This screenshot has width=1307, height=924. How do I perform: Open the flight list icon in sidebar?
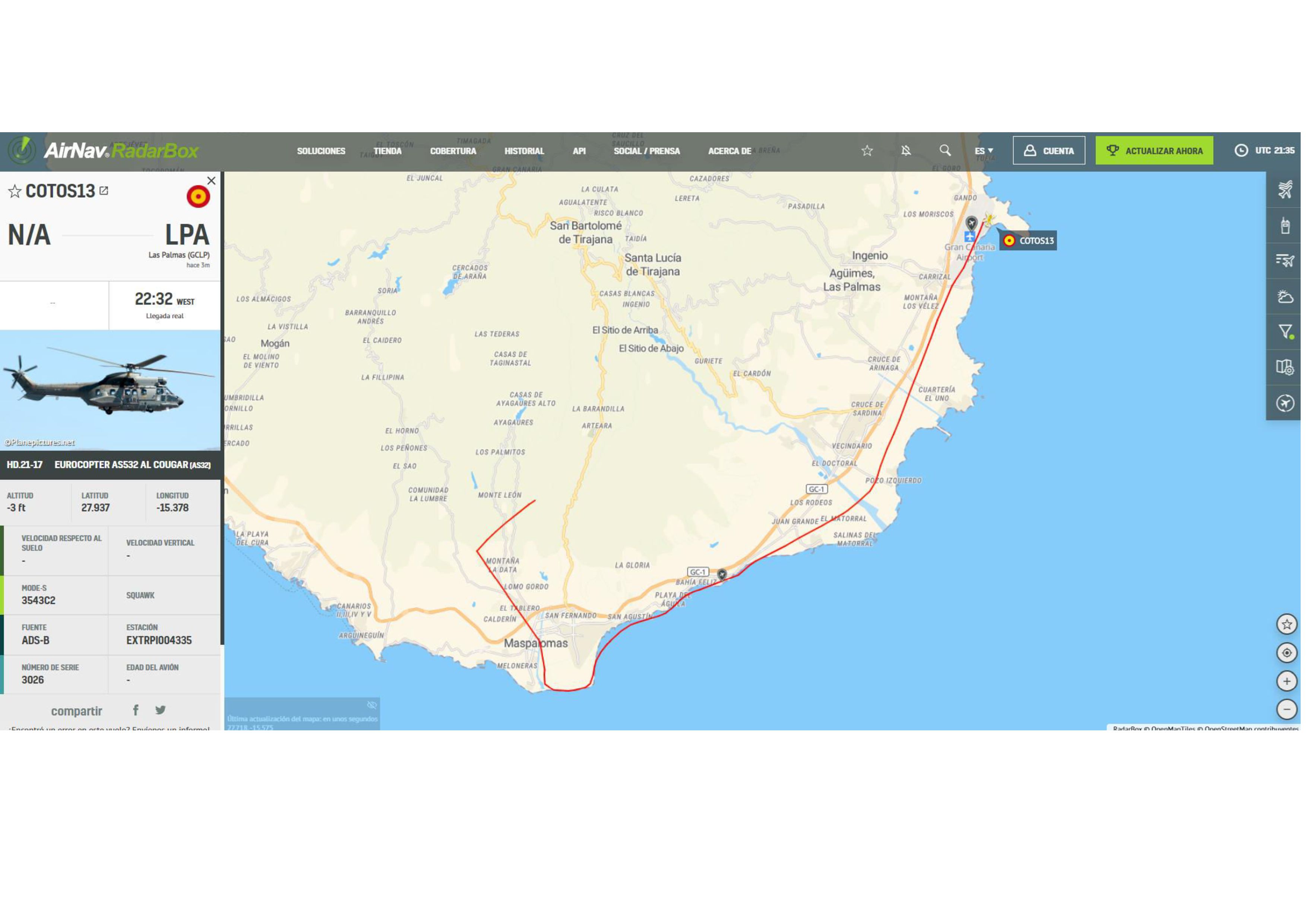coord(1285,261)
